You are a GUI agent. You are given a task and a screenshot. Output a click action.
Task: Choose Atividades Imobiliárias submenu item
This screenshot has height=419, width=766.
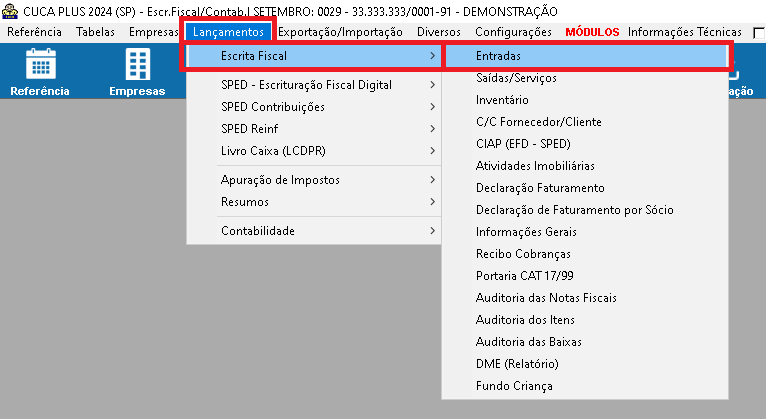pyautogui.click(x=585, y=166)
